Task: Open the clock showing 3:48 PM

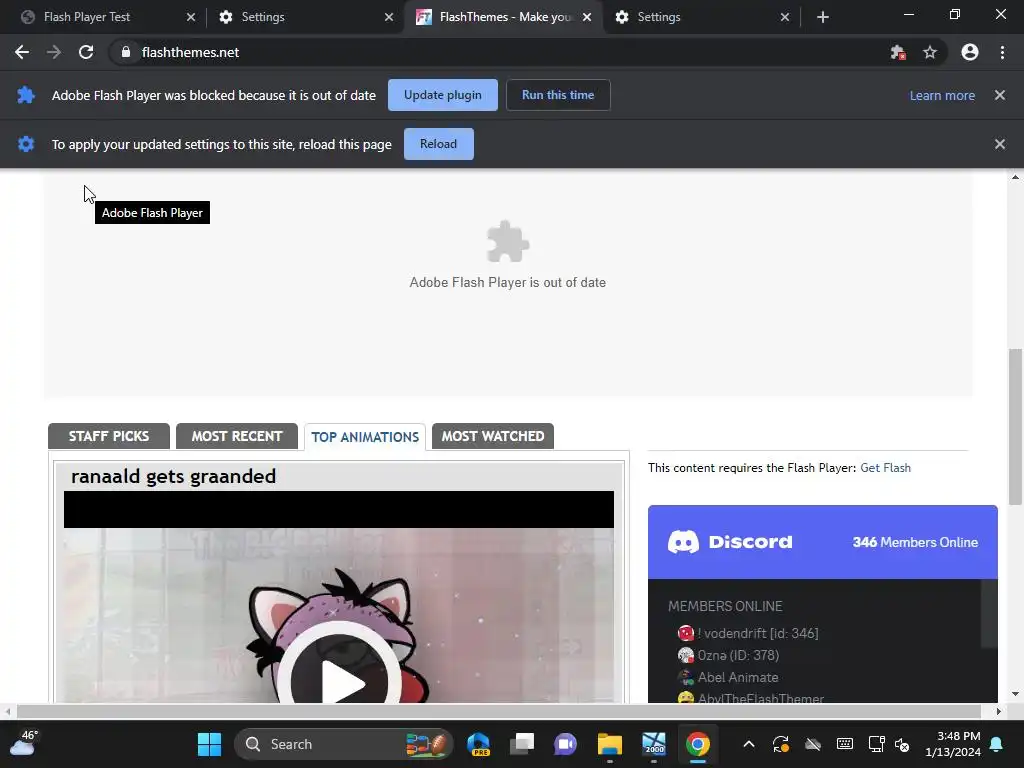Action: tap(953, 744)
